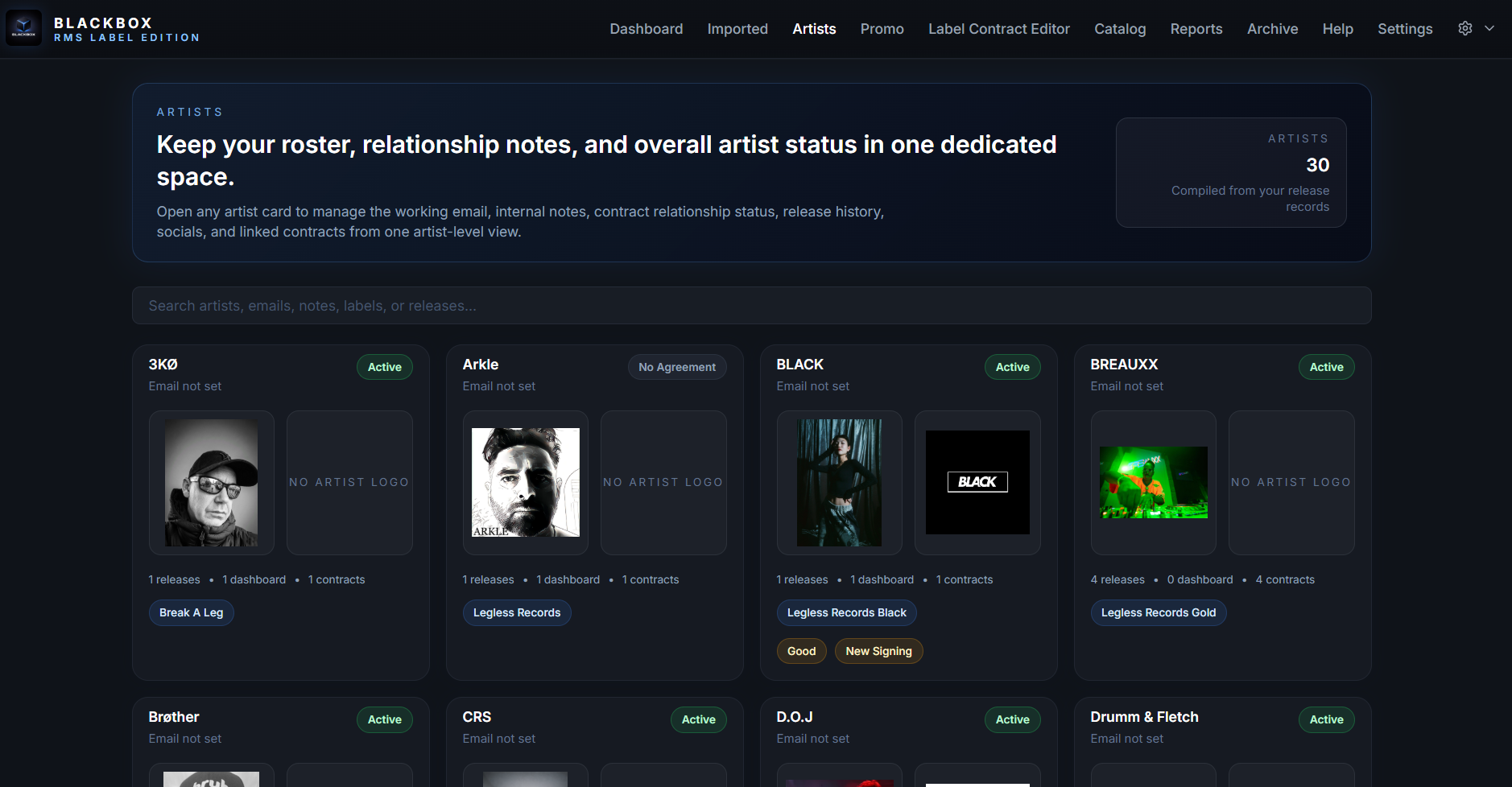
Task: Select the Break A Leg tag
Action: point(191,612)
